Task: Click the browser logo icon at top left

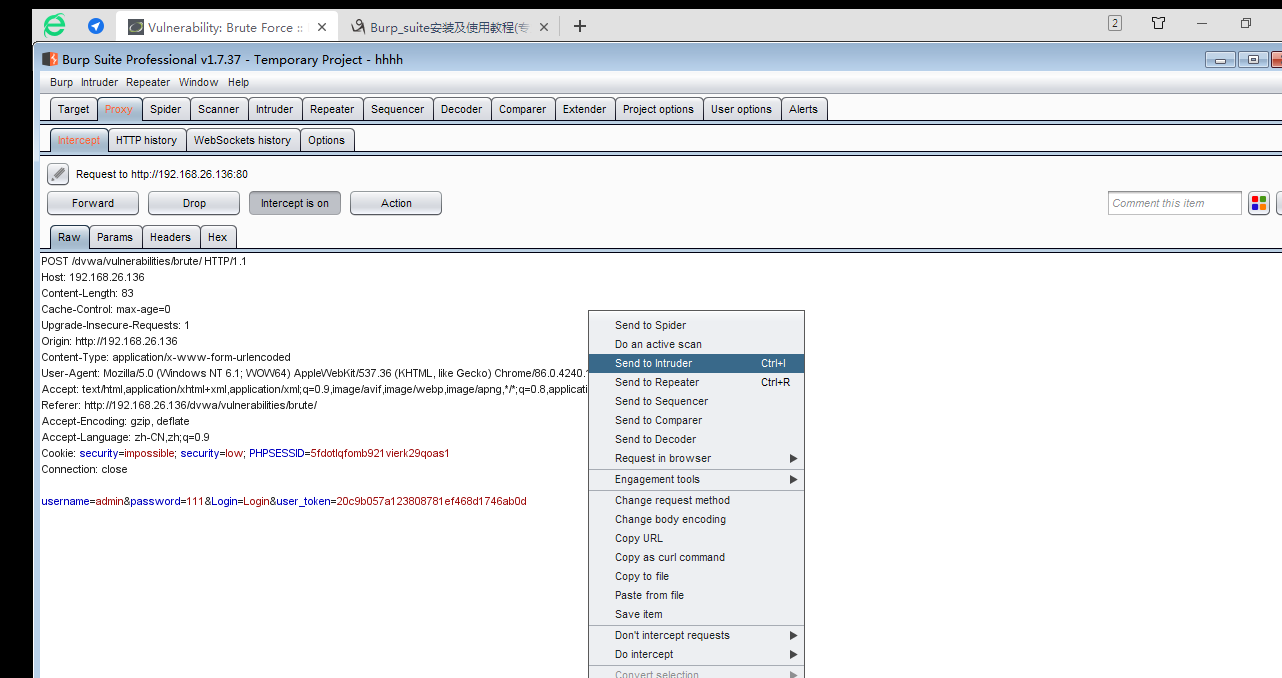Action: coord(55,26)
